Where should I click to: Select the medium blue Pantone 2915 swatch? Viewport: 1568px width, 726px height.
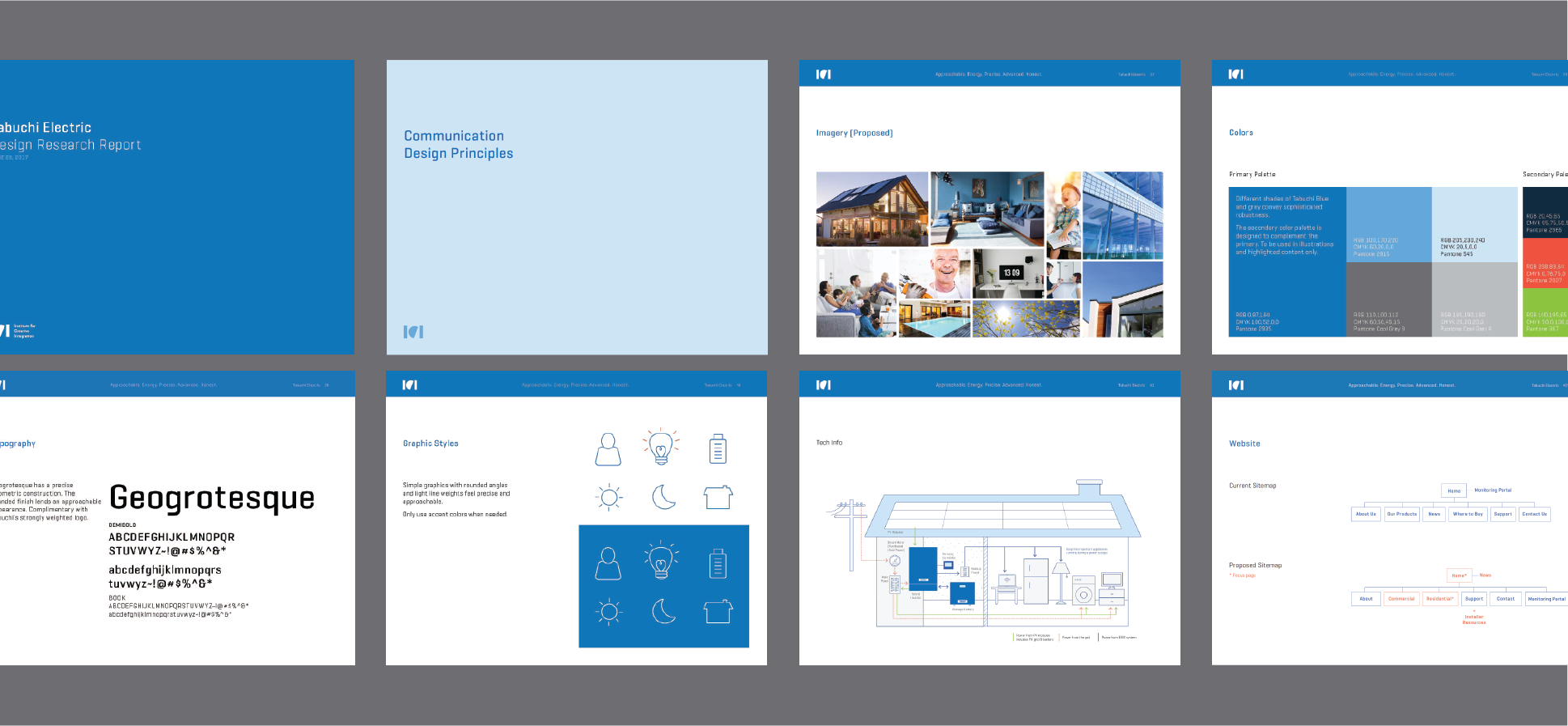(x=1389, y=224)
